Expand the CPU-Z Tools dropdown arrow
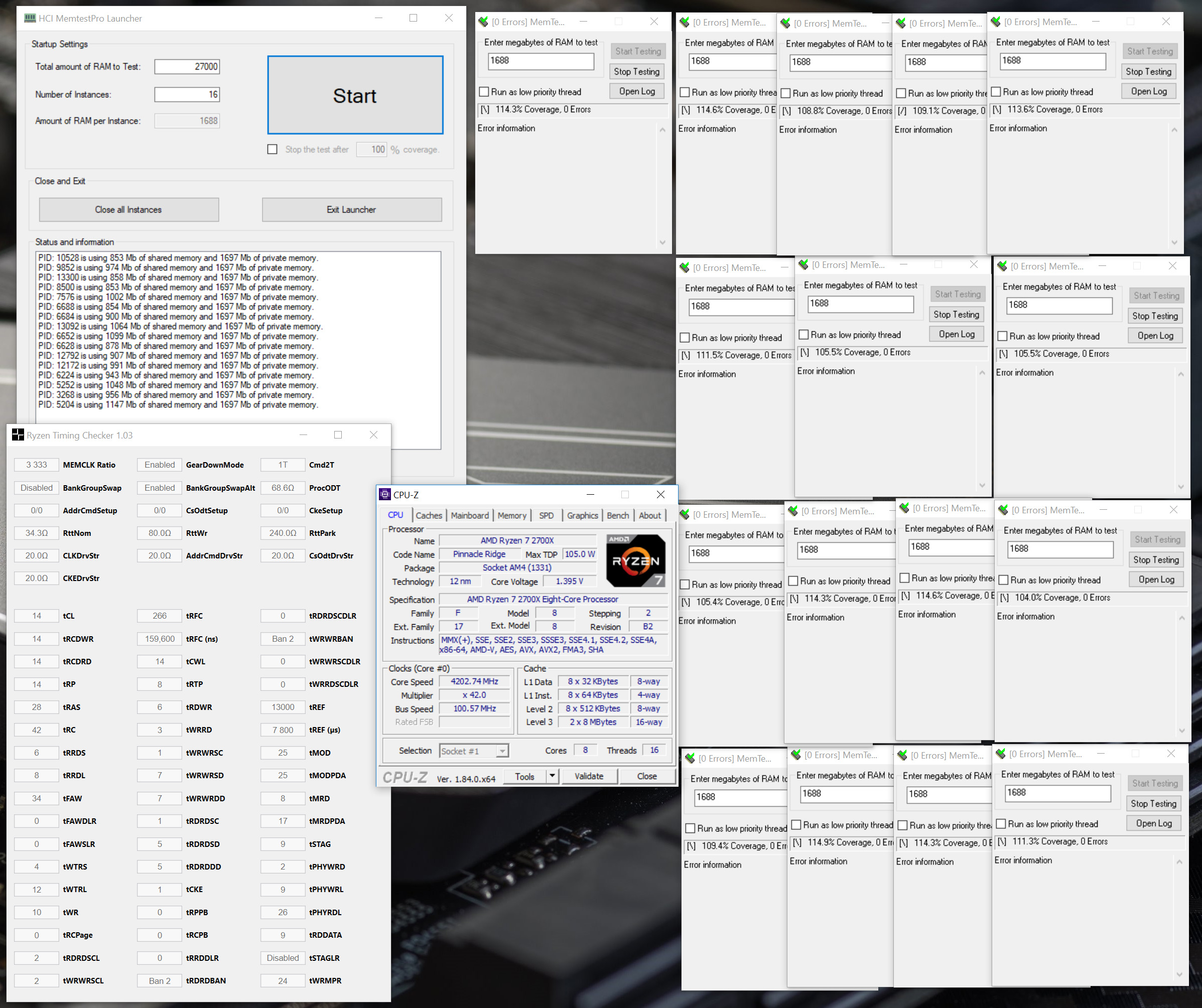Viewport: 1202px width, 1008px height. 553,776
